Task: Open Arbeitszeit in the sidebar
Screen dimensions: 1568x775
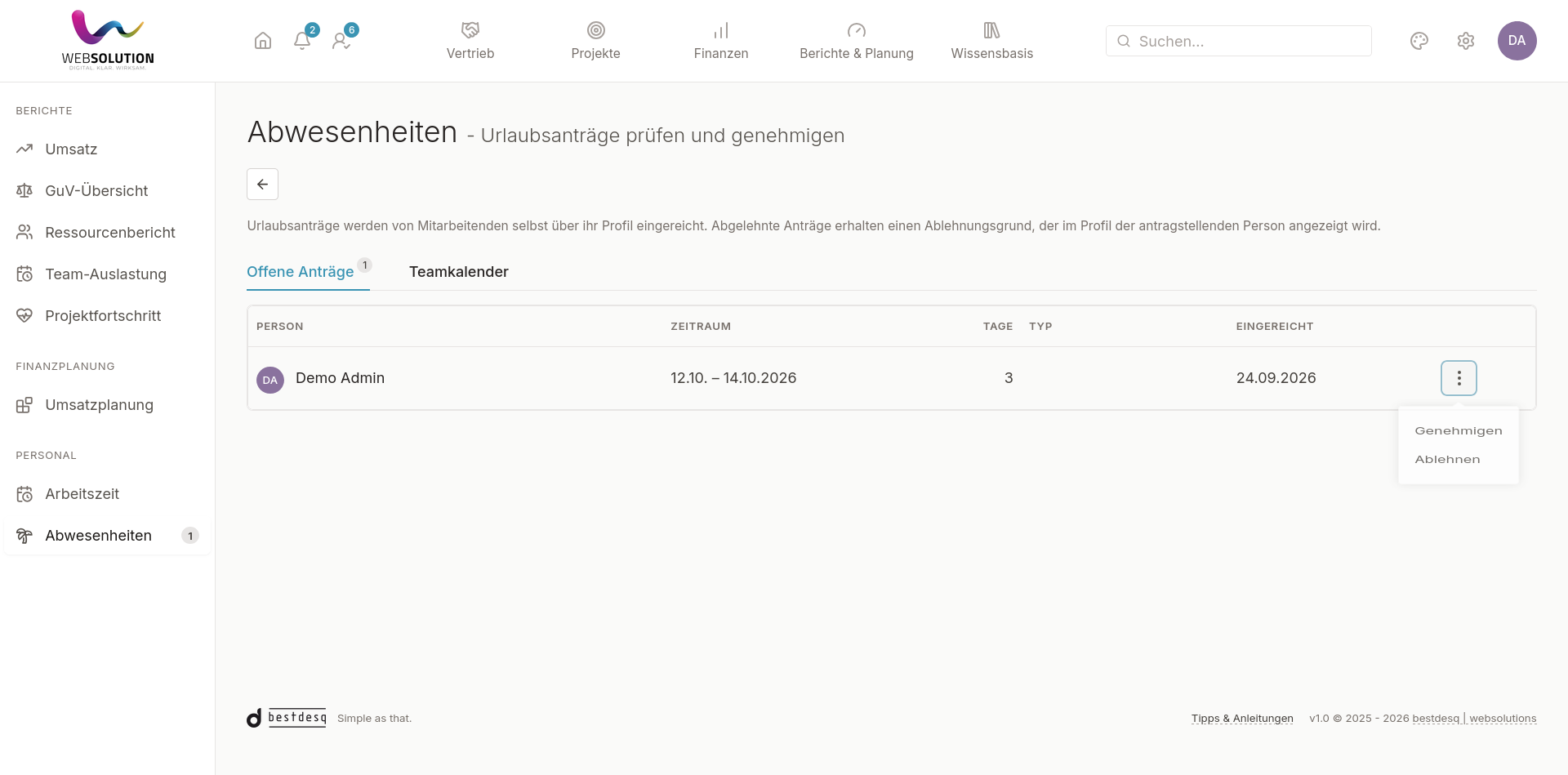Action: tap(107, 494)
